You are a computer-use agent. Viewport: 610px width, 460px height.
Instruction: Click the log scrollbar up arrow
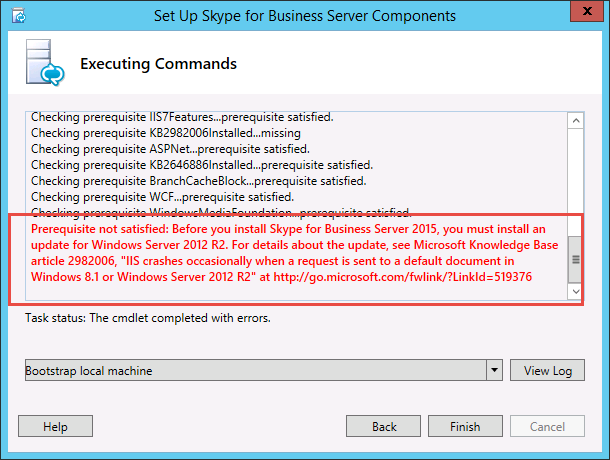point(575,120)
